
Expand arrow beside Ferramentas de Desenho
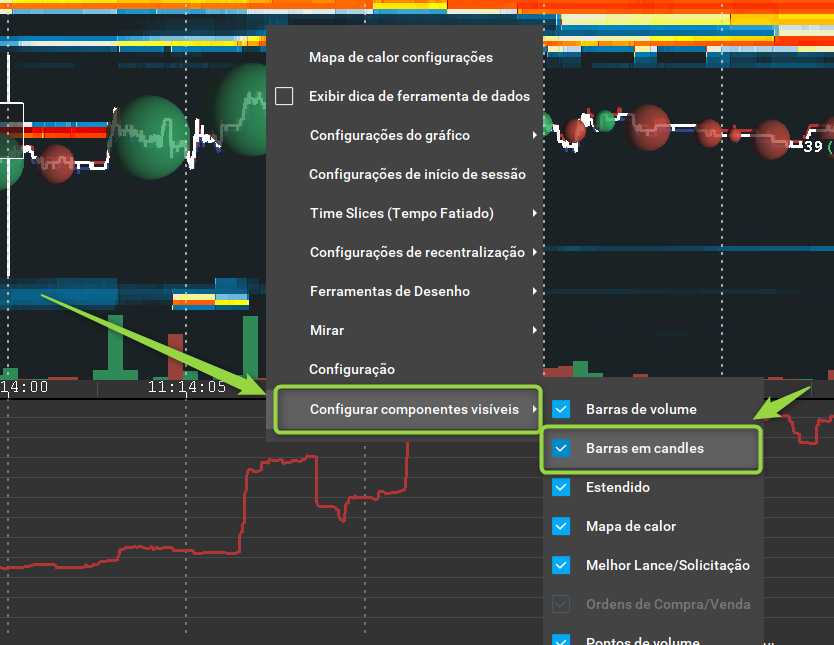point(535,291)
